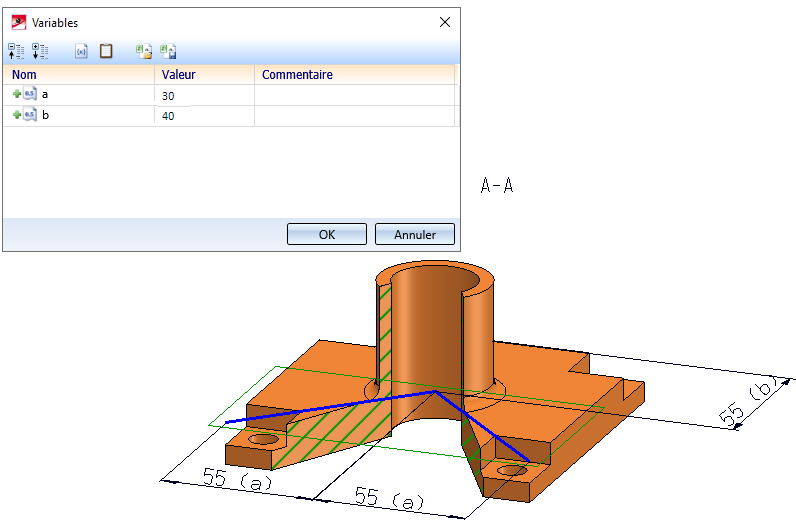The width and height of the screenshot is (796, 520).
Task: Click the Valeur column header
Action: coord(204,75)
